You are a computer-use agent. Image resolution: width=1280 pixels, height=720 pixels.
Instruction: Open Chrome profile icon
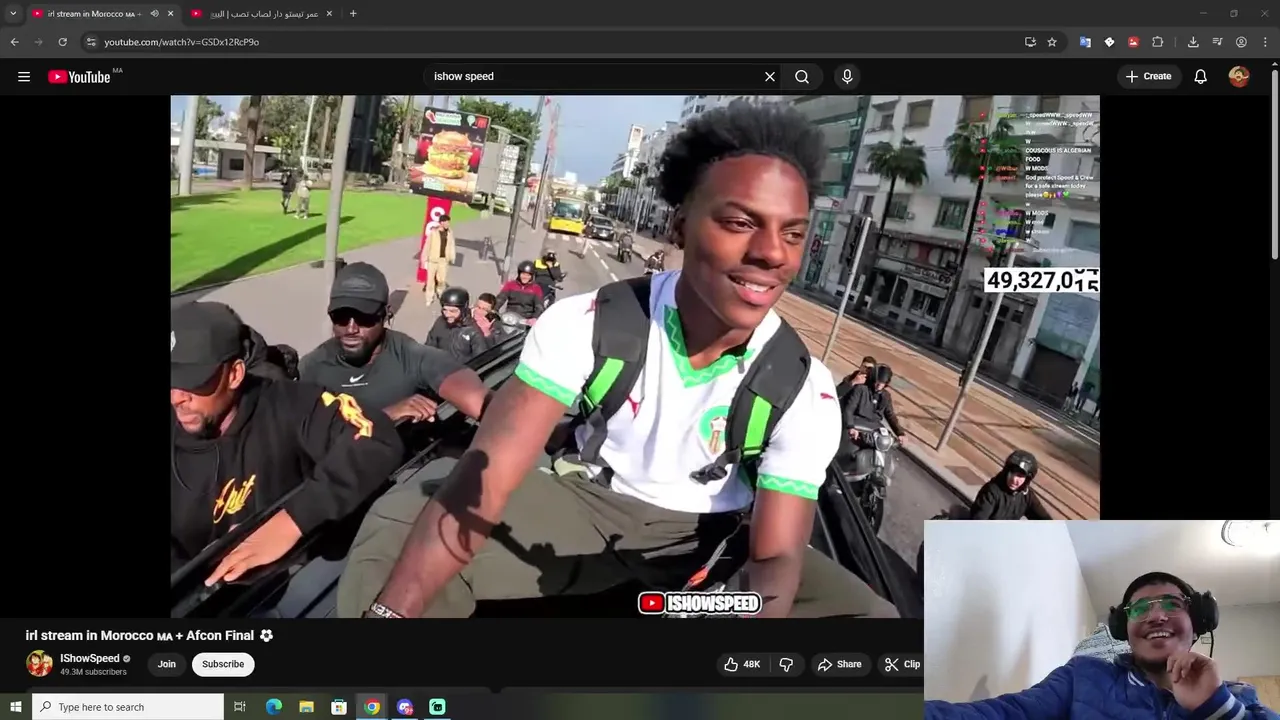pyautogui.click(x=1241, y=42)
